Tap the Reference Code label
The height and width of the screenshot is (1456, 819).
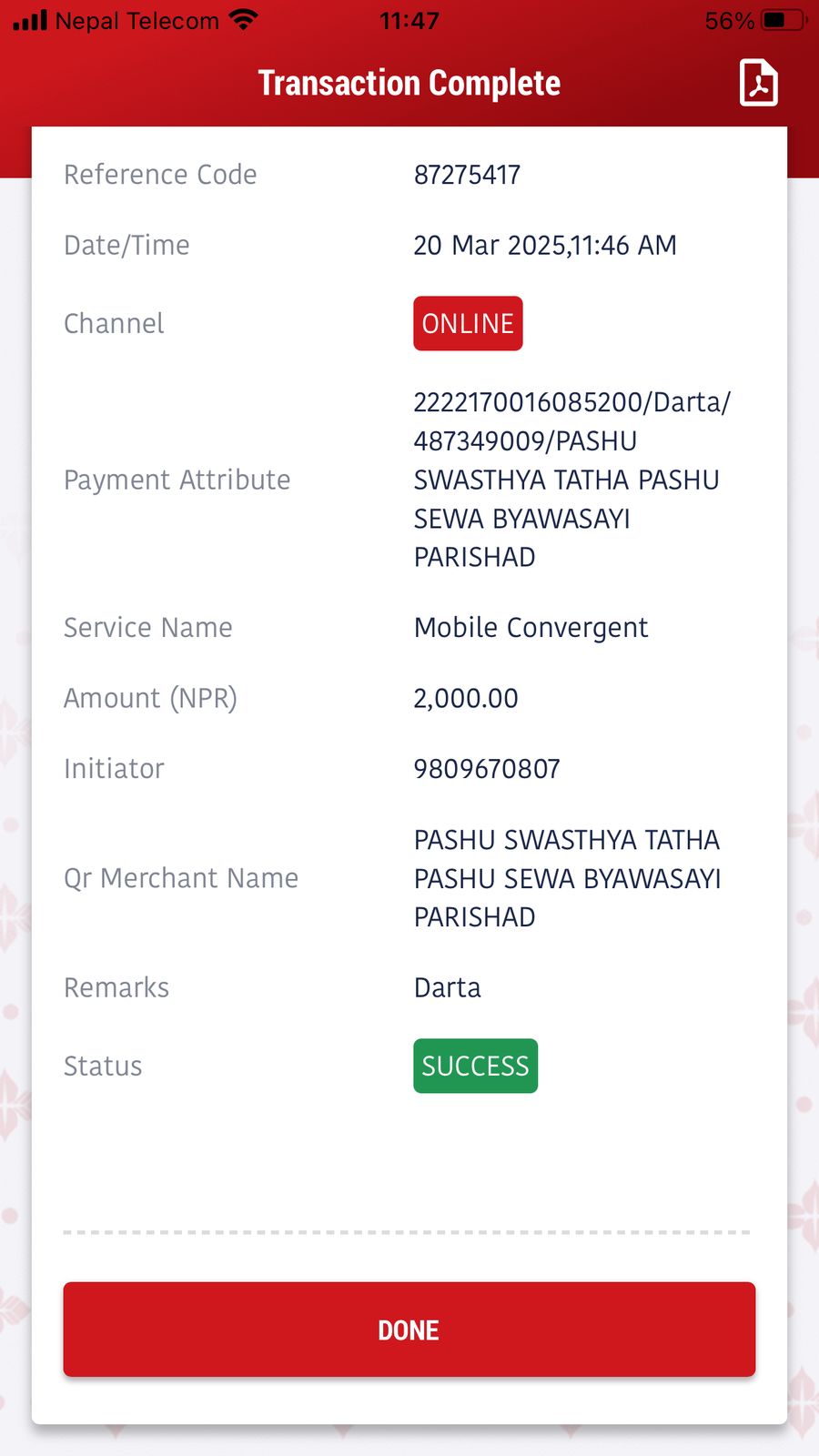[160, 175]
